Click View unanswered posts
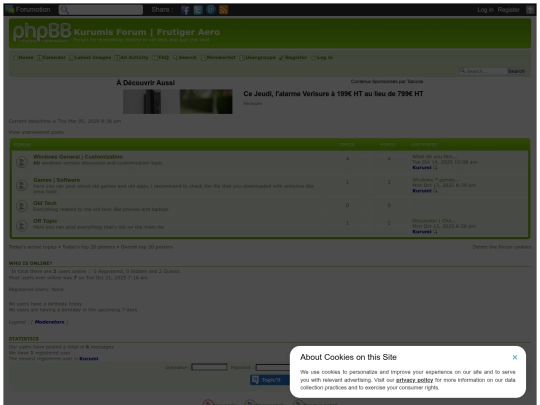The image size is (540, 405). click(x=36, y=132)
